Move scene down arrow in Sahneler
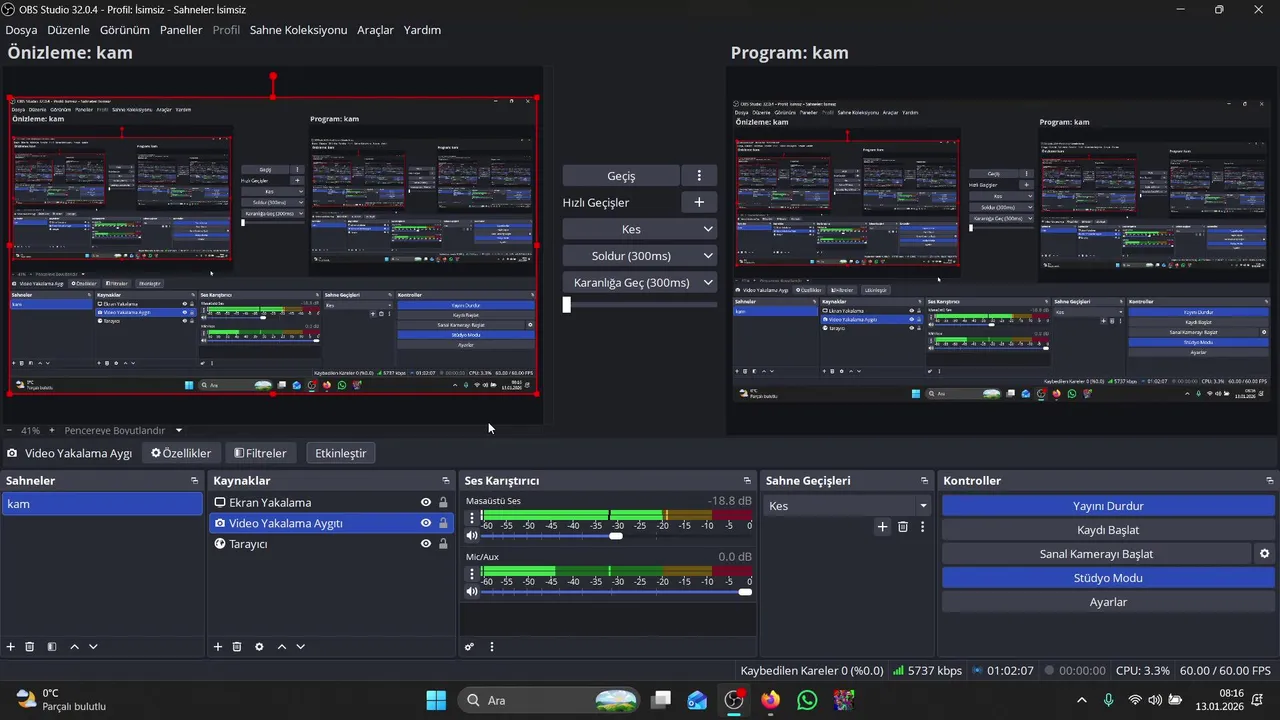1280x720 pixels. point(93,647)
